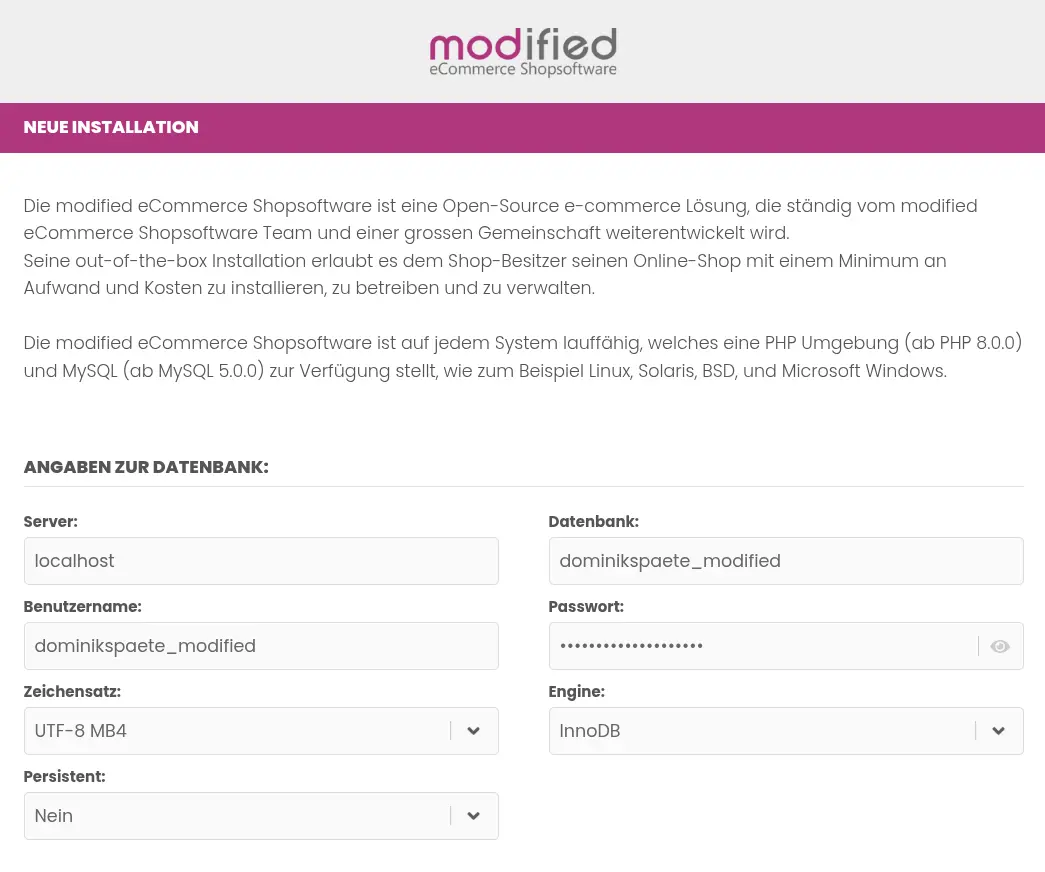Click the ANGABEN ZUR DATENBANK heading
This screenshot has width=1045, height=872.
146,467
